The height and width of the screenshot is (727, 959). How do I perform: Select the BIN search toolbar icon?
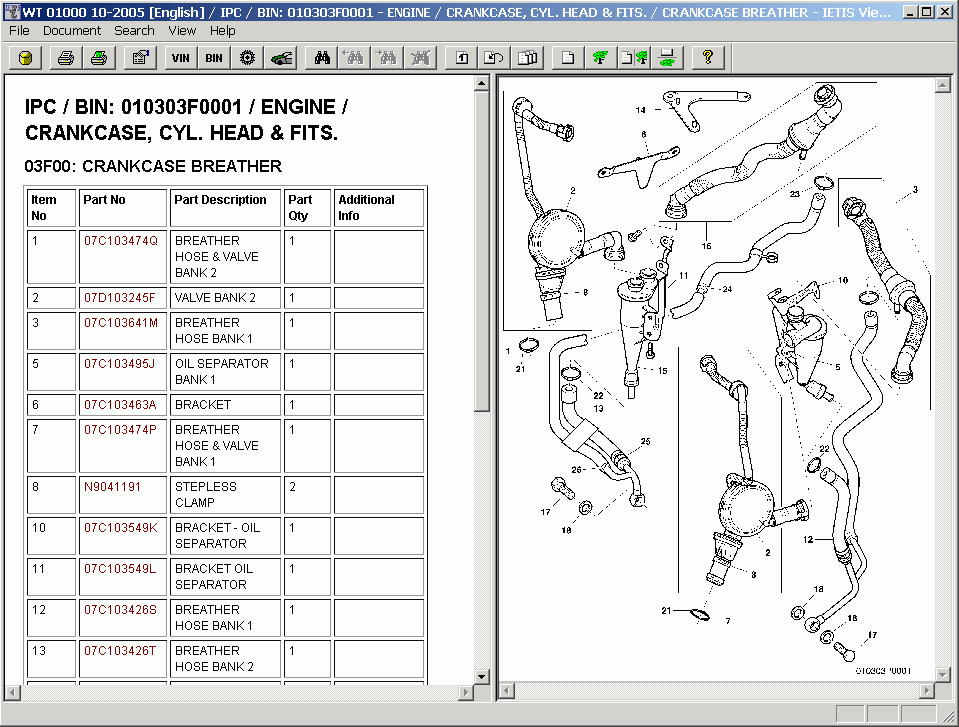point(213,57)
